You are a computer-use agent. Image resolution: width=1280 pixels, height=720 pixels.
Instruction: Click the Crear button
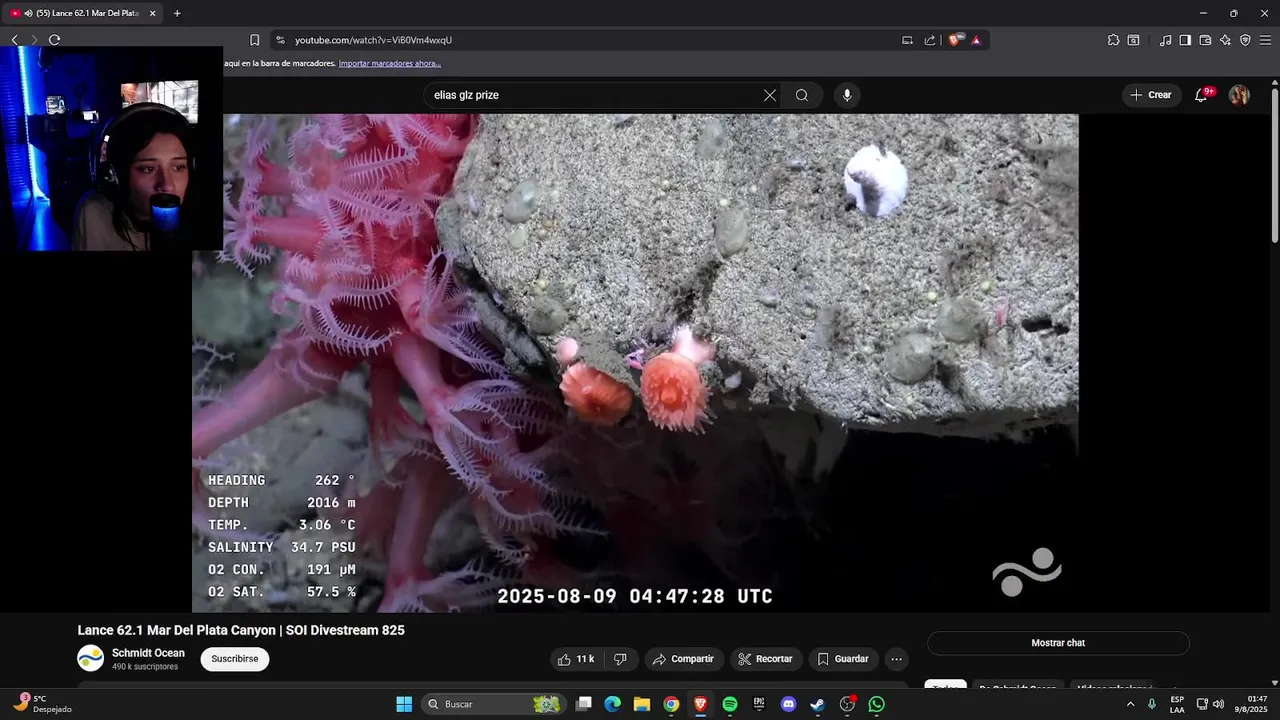[x=1150, y=95]
